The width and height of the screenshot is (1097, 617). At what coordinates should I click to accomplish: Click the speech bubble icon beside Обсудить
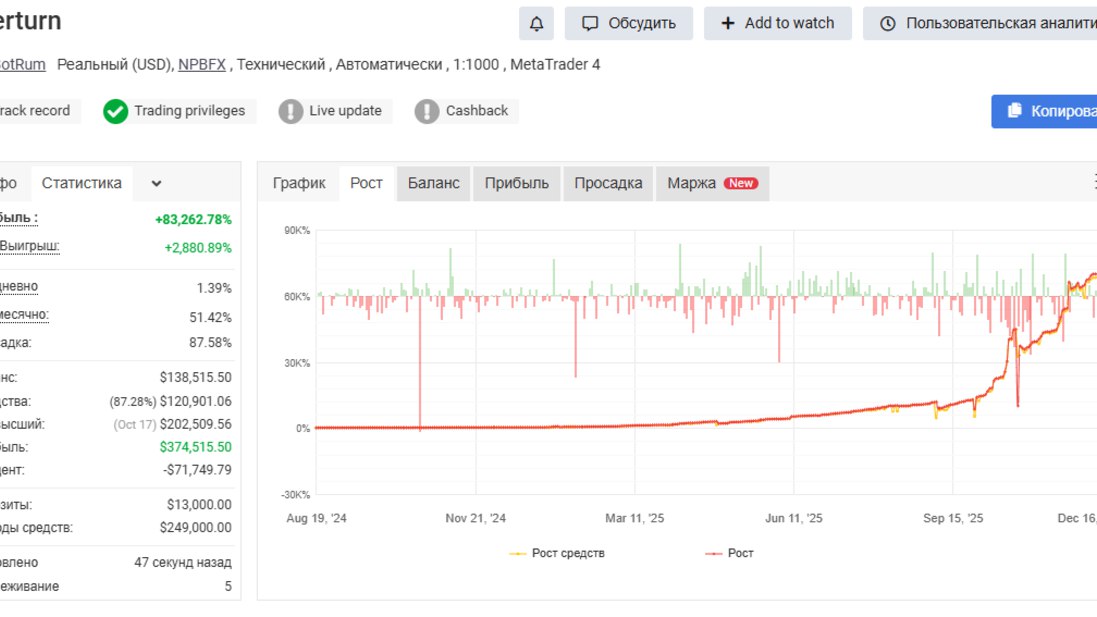590,24
